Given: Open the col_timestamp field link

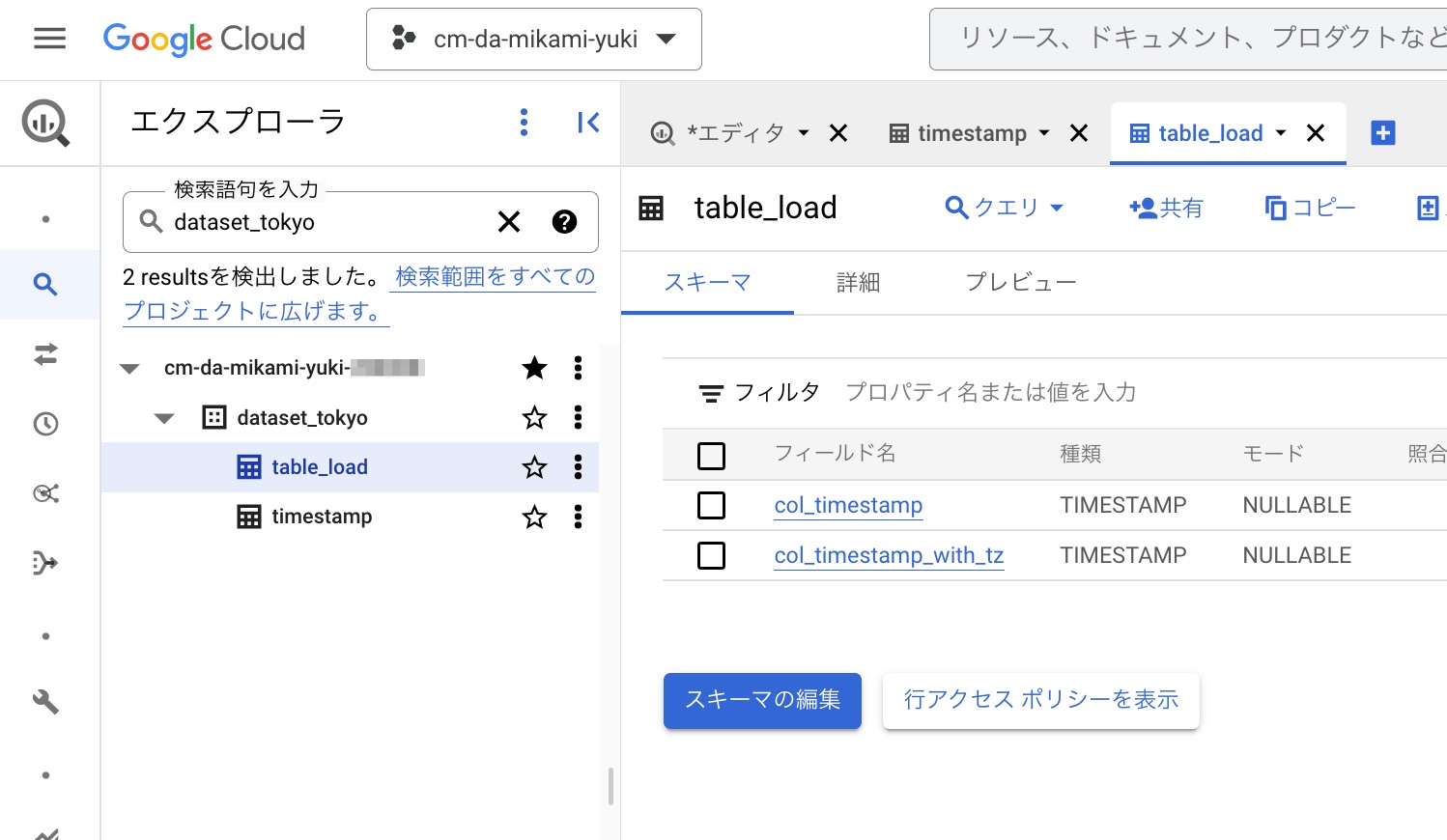Looking at the screenshot, I should 847,505.
